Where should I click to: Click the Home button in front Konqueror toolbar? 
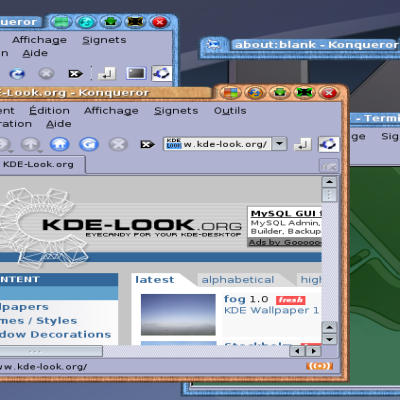coord(60,144)
